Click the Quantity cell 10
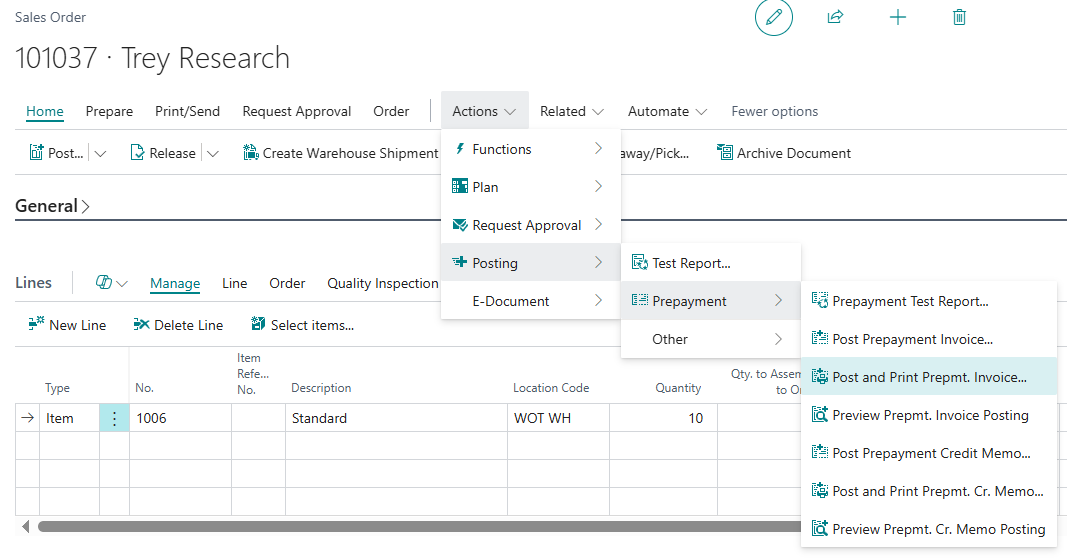 tap(663, 418)
